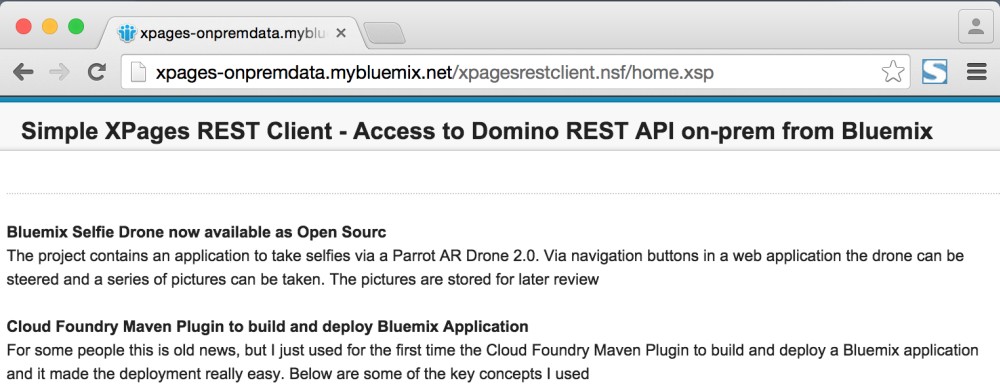Viewport: 1000px width, 387px height.
Task: Close the window with the red button
Action: 24,27
